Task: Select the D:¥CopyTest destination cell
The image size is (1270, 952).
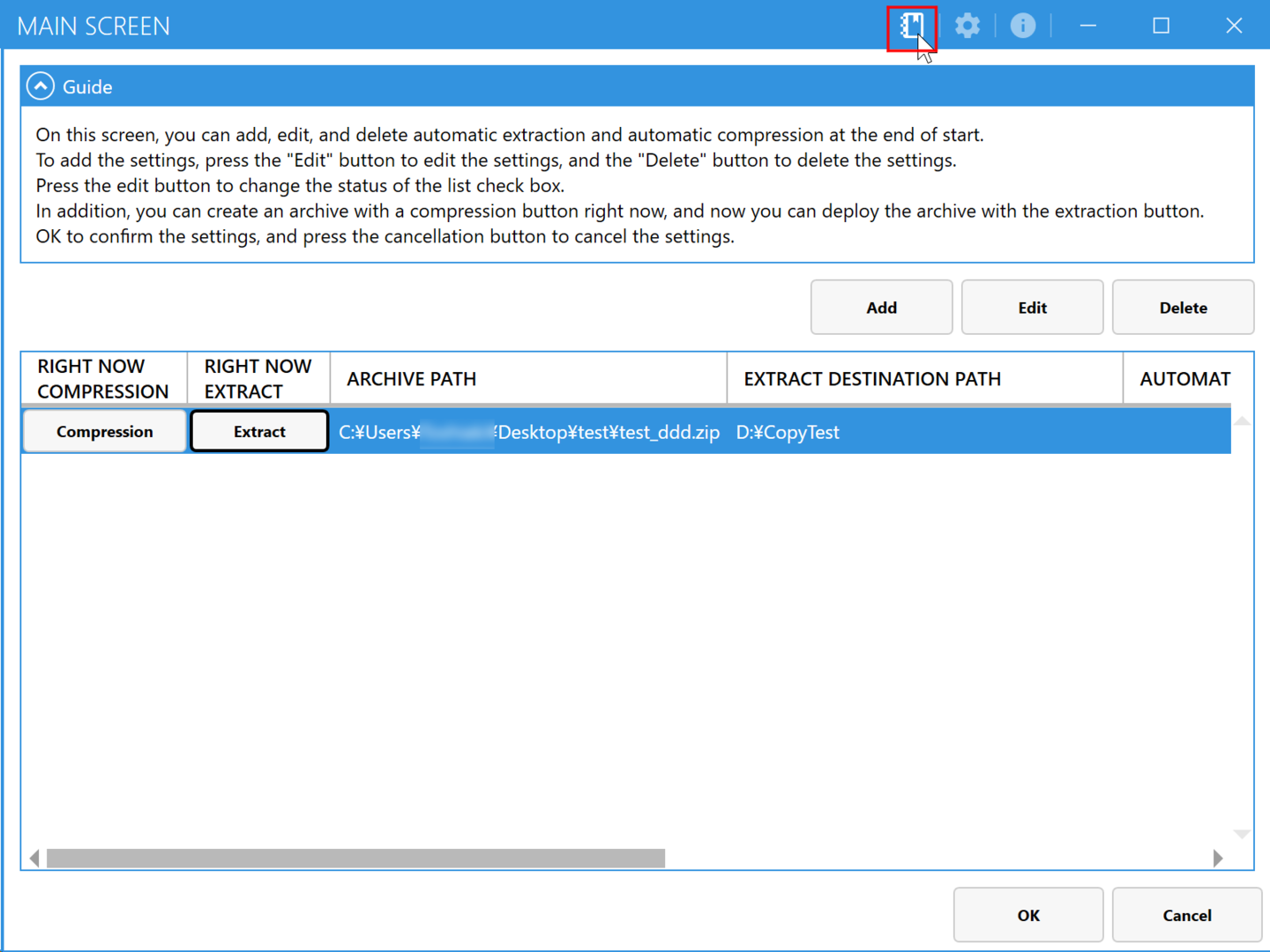Action: [x=788, y=433]
